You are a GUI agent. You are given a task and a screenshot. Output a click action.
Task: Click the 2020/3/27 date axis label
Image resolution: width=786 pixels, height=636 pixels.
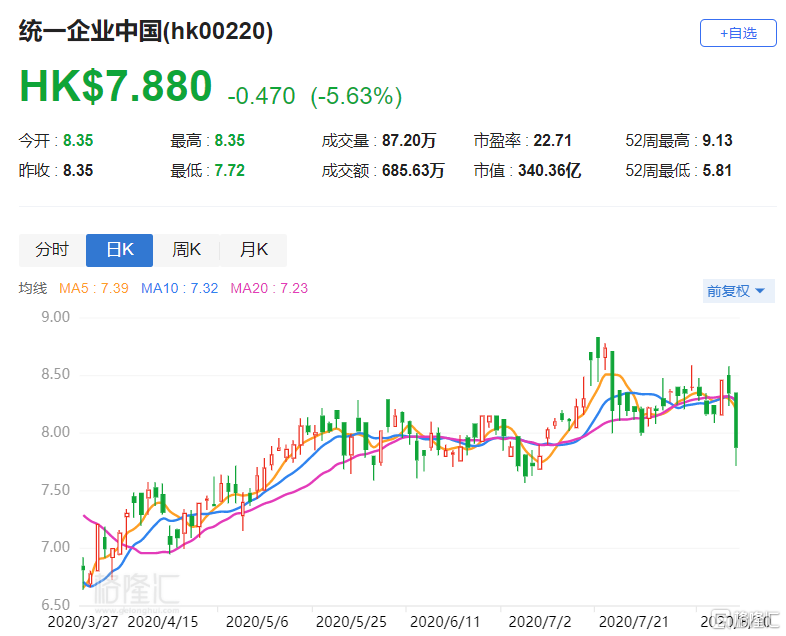click(x=83, y=622)
